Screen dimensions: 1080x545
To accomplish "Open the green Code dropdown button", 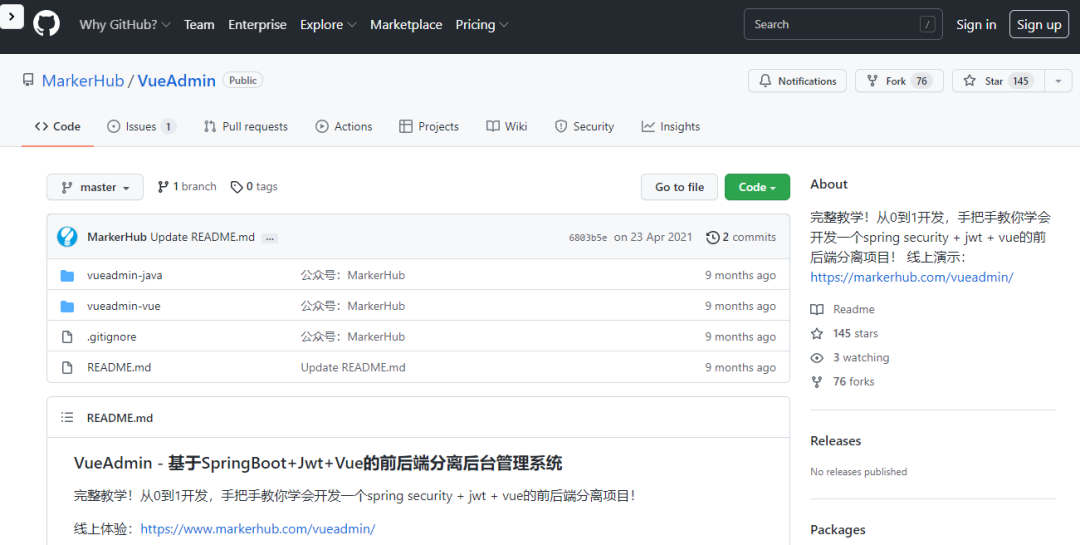I will [757, 187].
